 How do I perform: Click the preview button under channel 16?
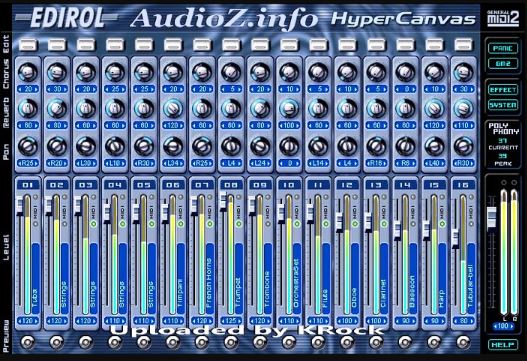point(463,343)
